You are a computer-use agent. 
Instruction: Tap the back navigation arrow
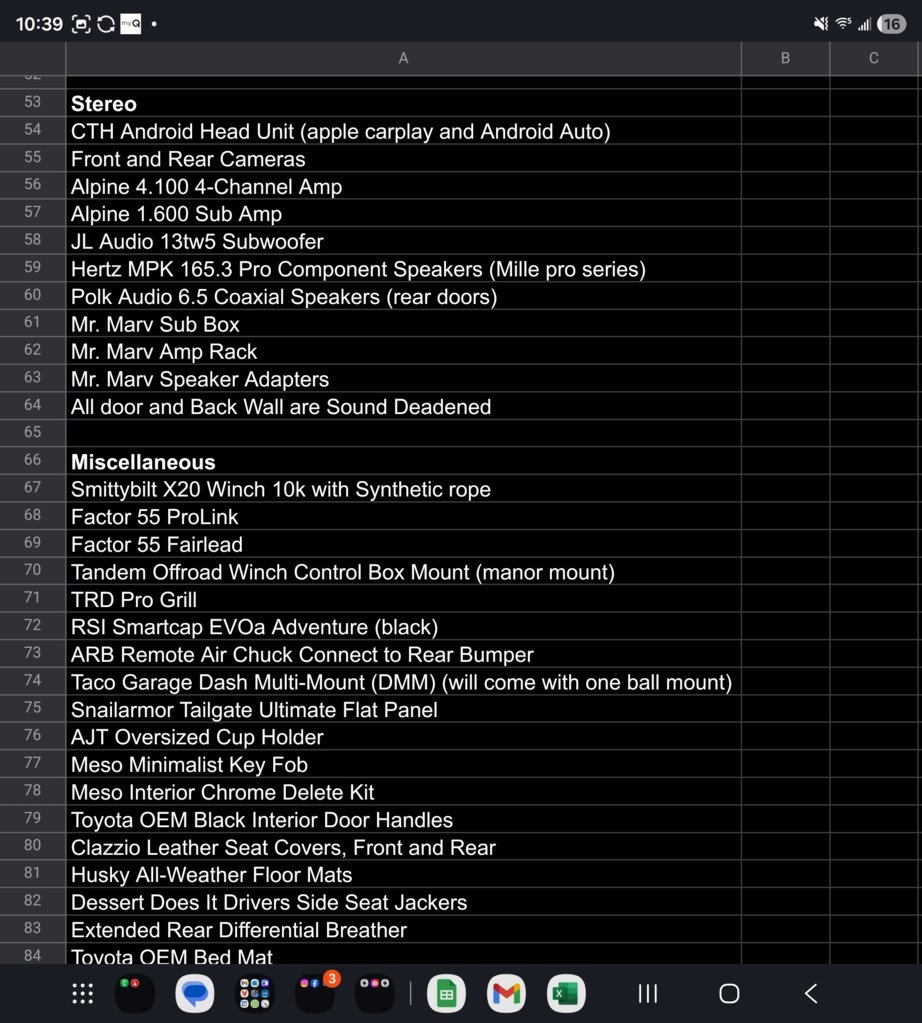811,994
